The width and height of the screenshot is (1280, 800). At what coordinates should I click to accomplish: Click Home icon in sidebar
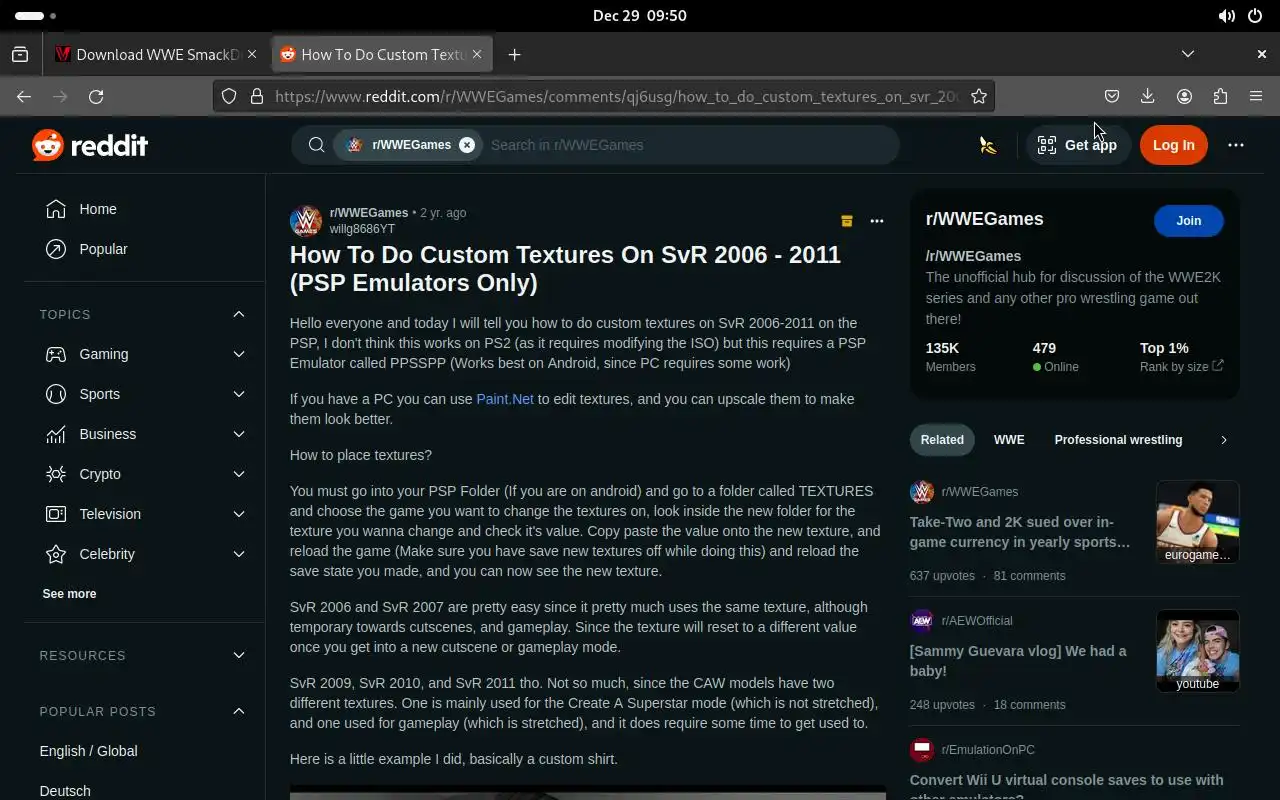tap(56, 209)
